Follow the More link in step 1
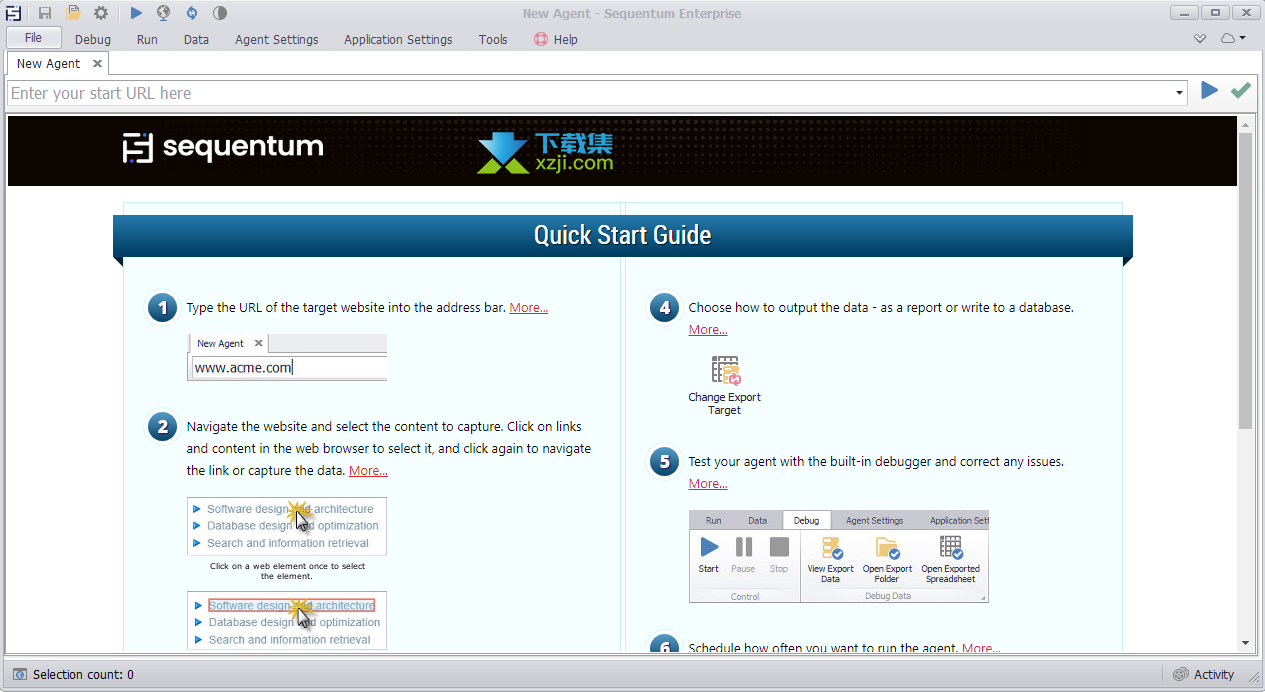Screen dimensions: 1265x692 529,308
